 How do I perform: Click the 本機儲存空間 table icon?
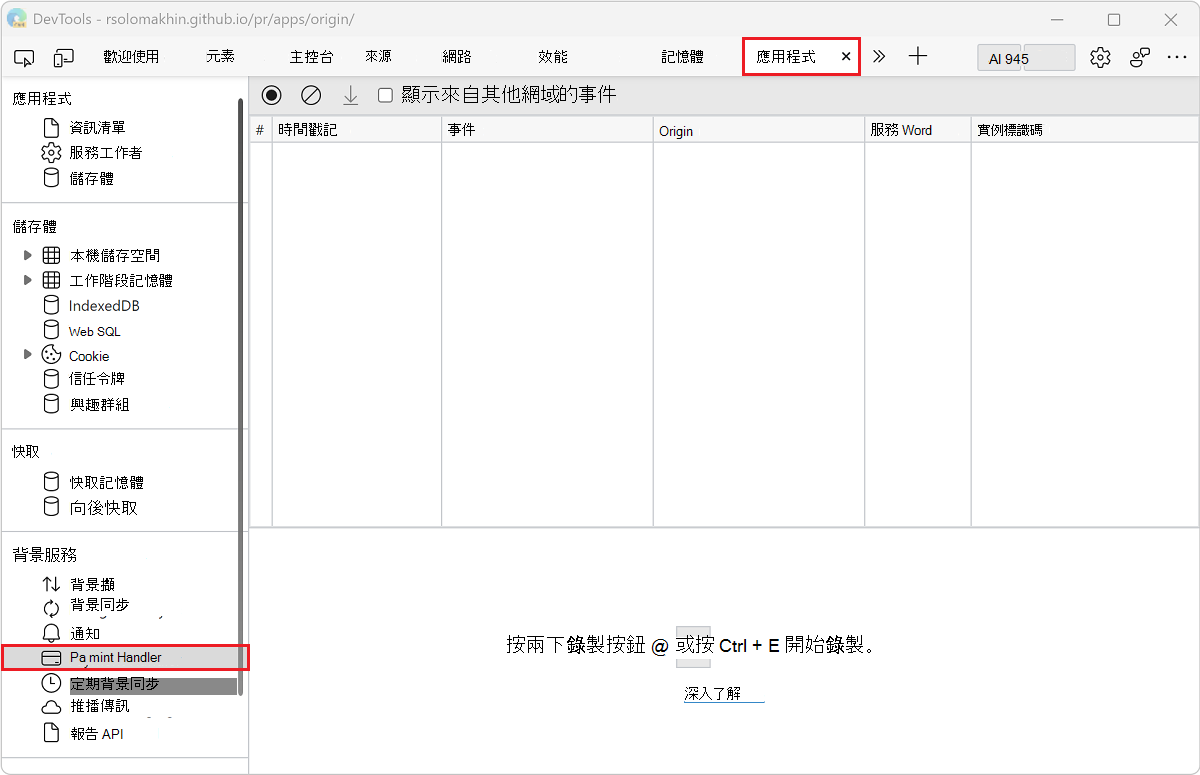coord(51,255)
